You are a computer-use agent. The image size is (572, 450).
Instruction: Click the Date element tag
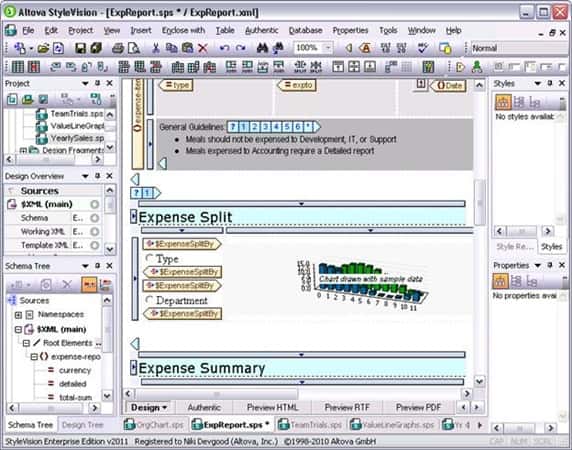coord(448,86)
